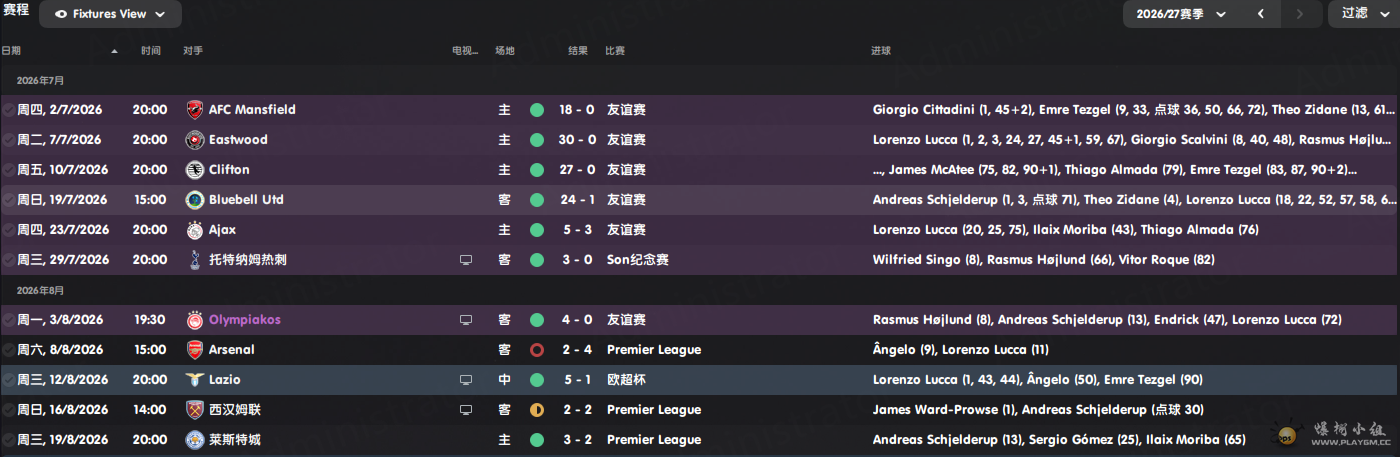This screenshot has width=1400, height=457.
Task: Expand the 过滤 filter dropdown
Action: (x=1362, y=14)
